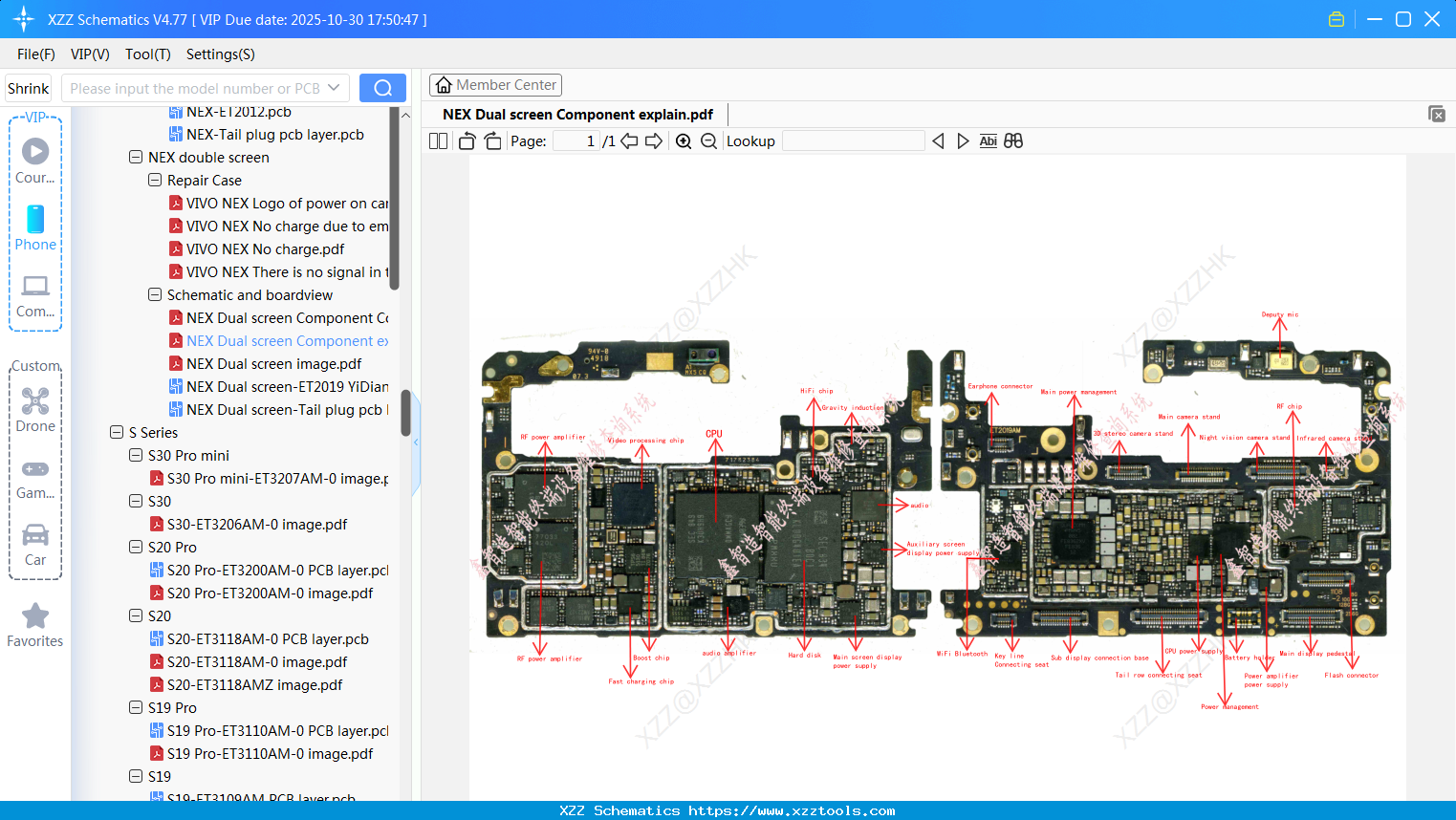
Task: Click the Member Center button
Action: pos(495,85)
